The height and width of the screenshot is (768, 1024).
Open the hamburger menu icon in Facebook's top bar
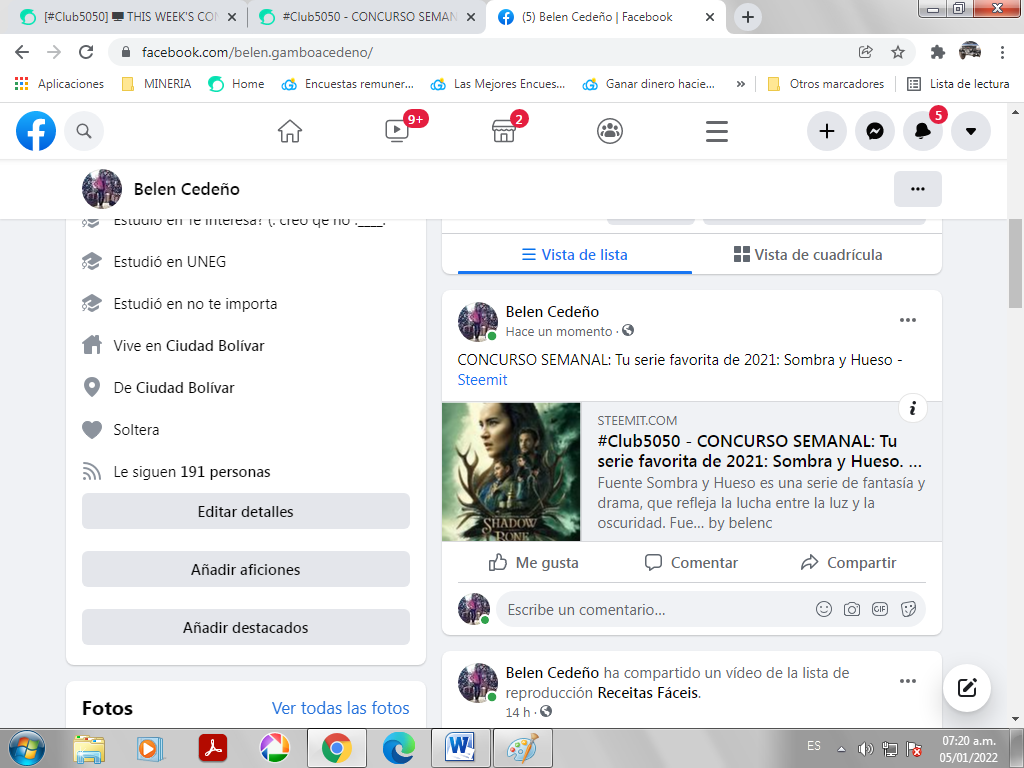coord(716,131)
